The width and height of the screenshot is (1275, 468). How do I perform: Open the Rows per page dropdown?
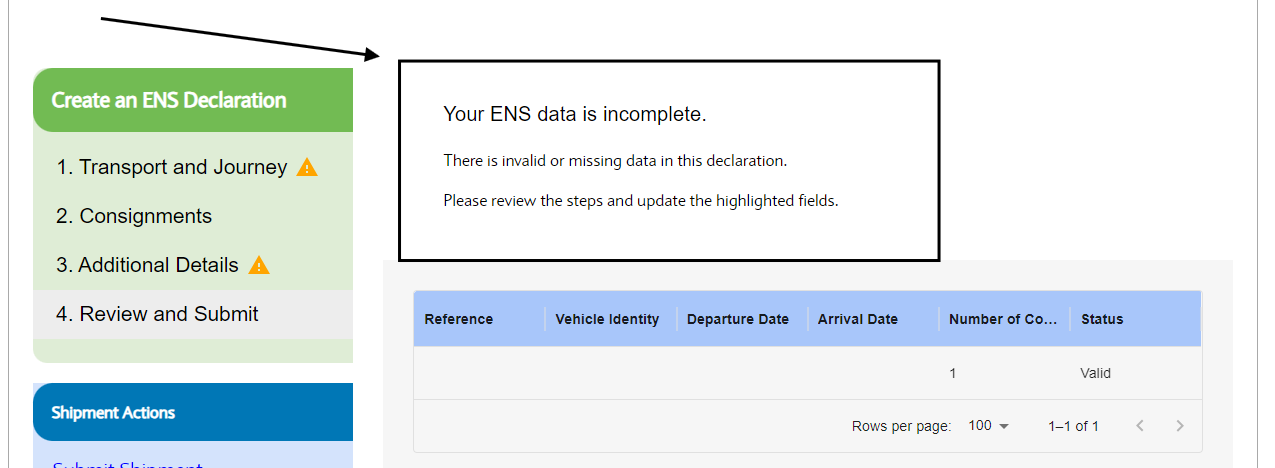pyautogui.click(x=989, y=426)
